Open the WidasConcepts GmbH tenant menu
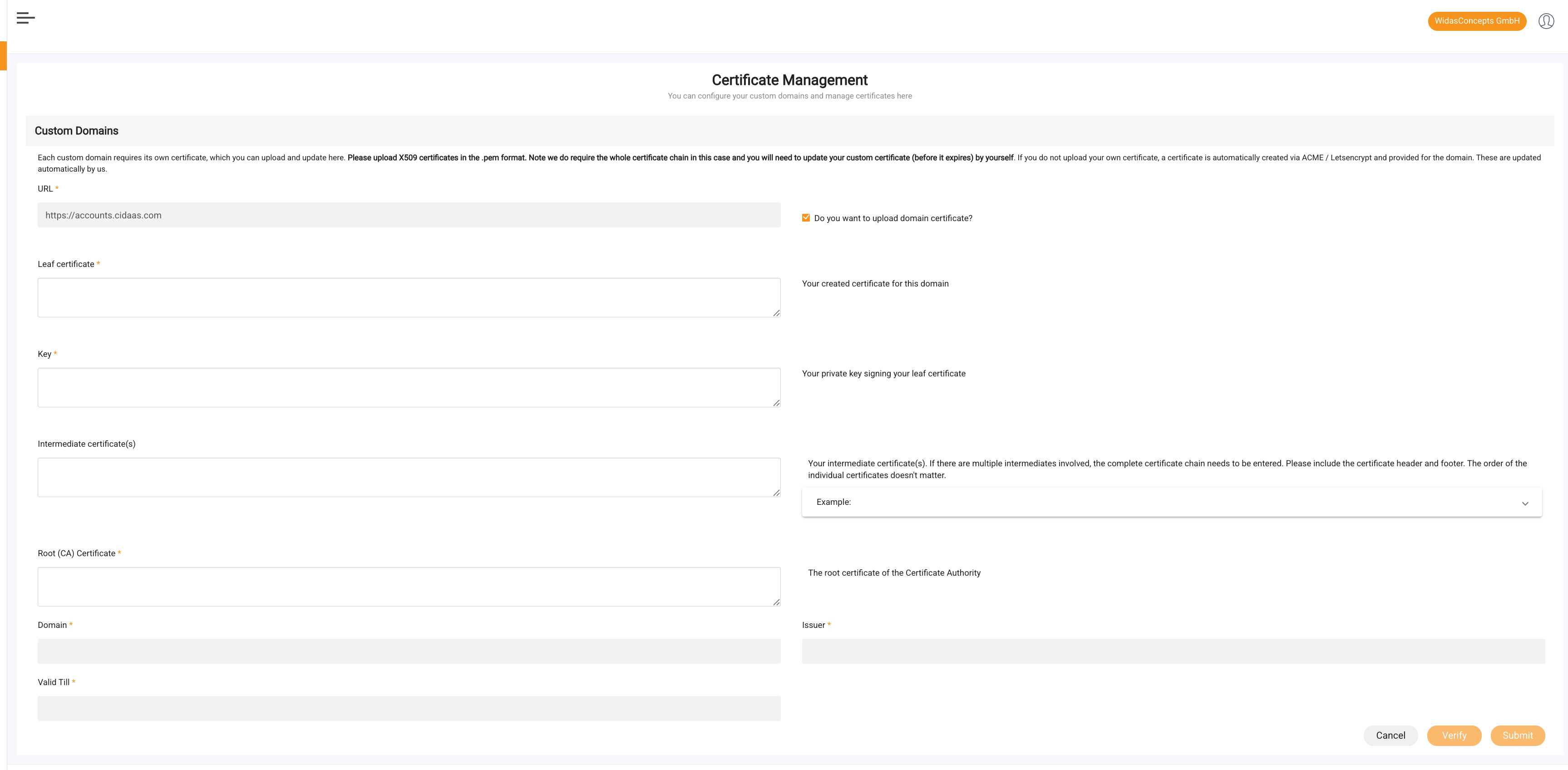The height and width of the screenshot is (770, 1568). tap(1477, 20)
